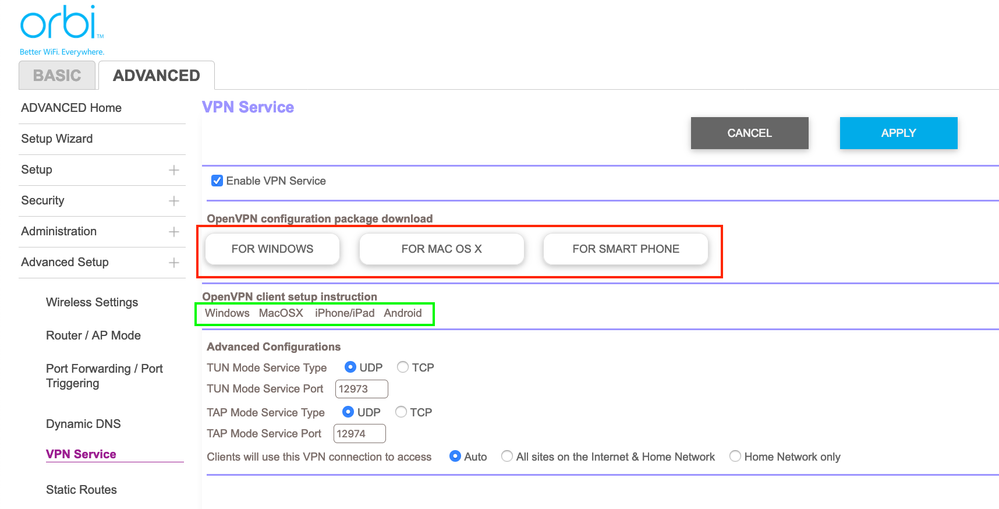Collapse the Advanced Setup section

click(x=173, y=263)
